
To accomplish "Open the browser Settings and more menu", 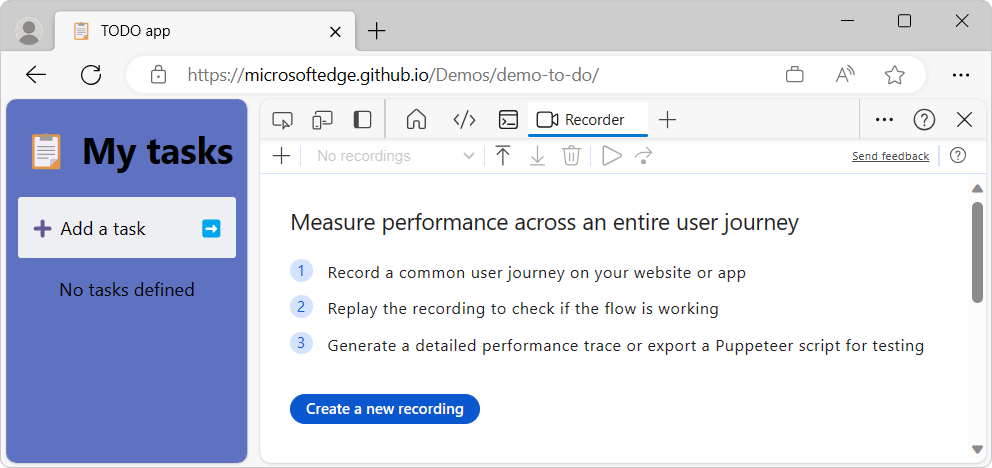I will pos(960,75).
